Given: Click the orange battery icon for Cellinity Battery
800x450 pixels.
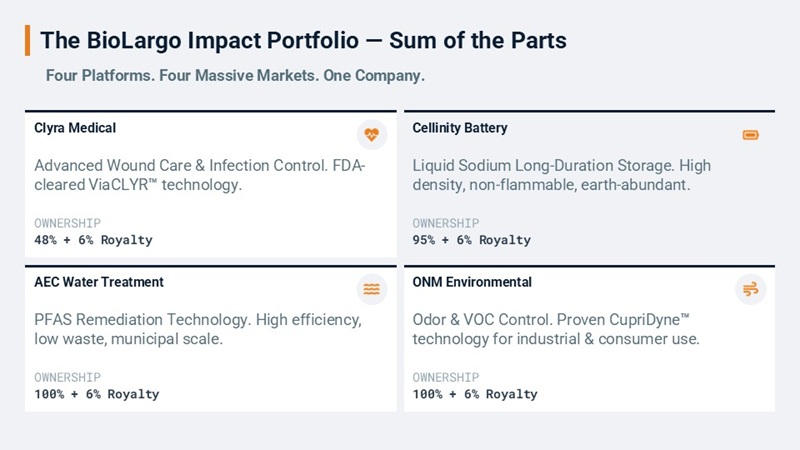Looking at the screenshot, I should [x=750, y=134].
